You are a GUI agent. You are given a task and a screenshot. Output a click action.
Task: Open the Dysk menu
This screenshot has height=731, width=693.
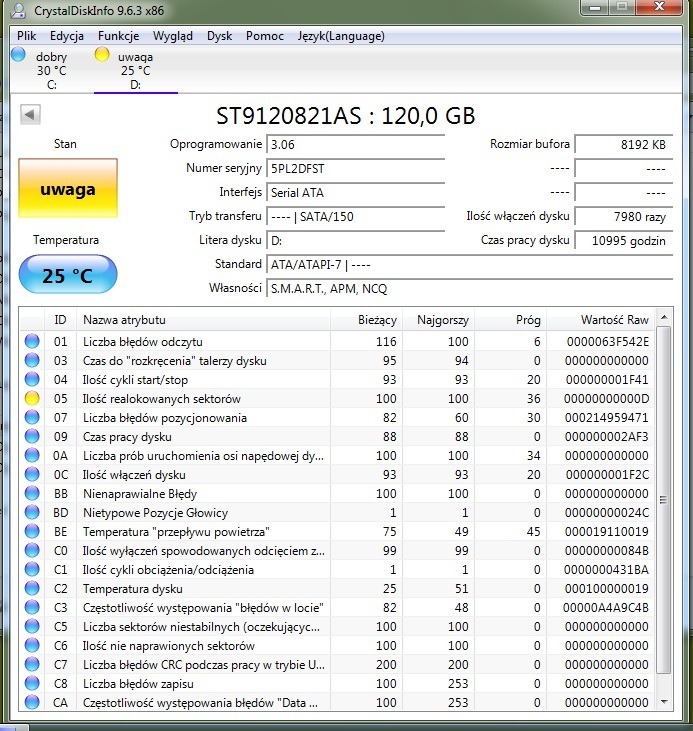click(219, 36)
